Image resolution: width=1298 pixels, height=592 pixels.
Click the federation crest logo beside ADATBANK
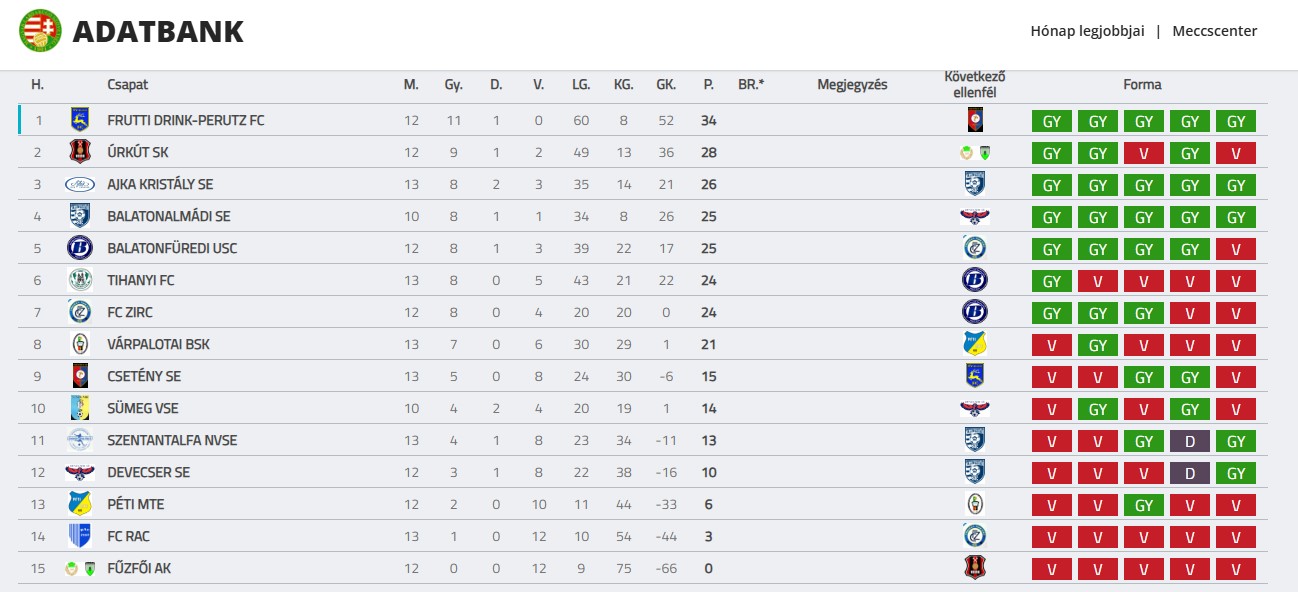pyautogui.click(x=40, y=31)
